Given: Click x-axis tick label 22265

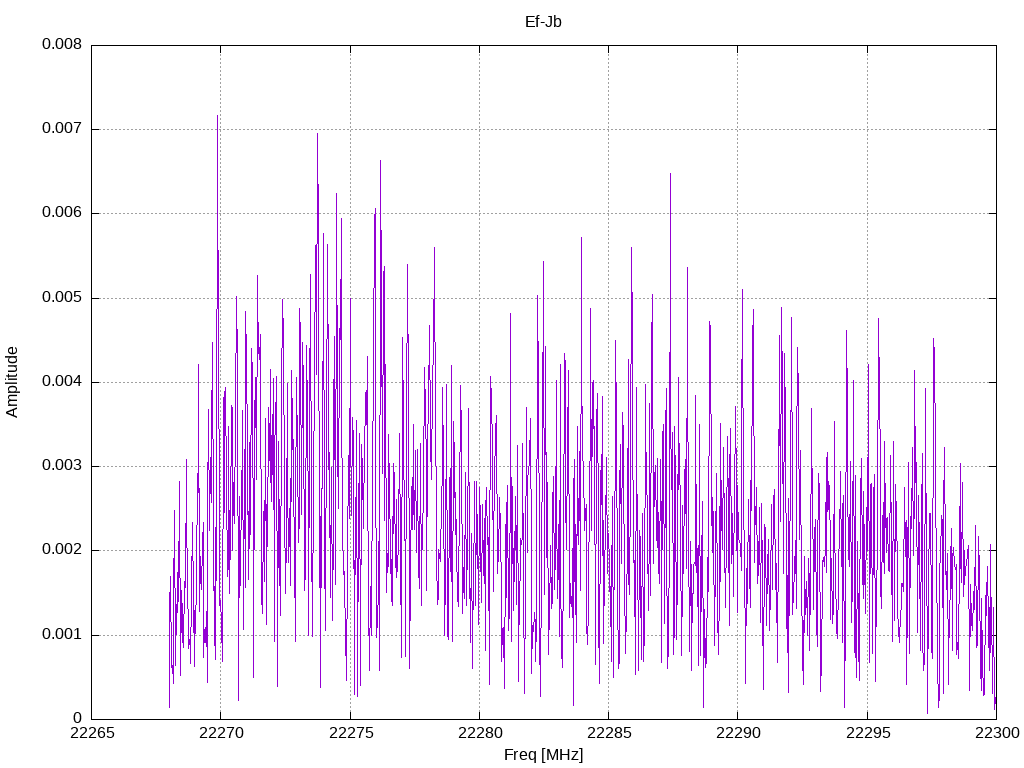Looking at the screenshot, I should pyautogui.click(x=92, y=733).
